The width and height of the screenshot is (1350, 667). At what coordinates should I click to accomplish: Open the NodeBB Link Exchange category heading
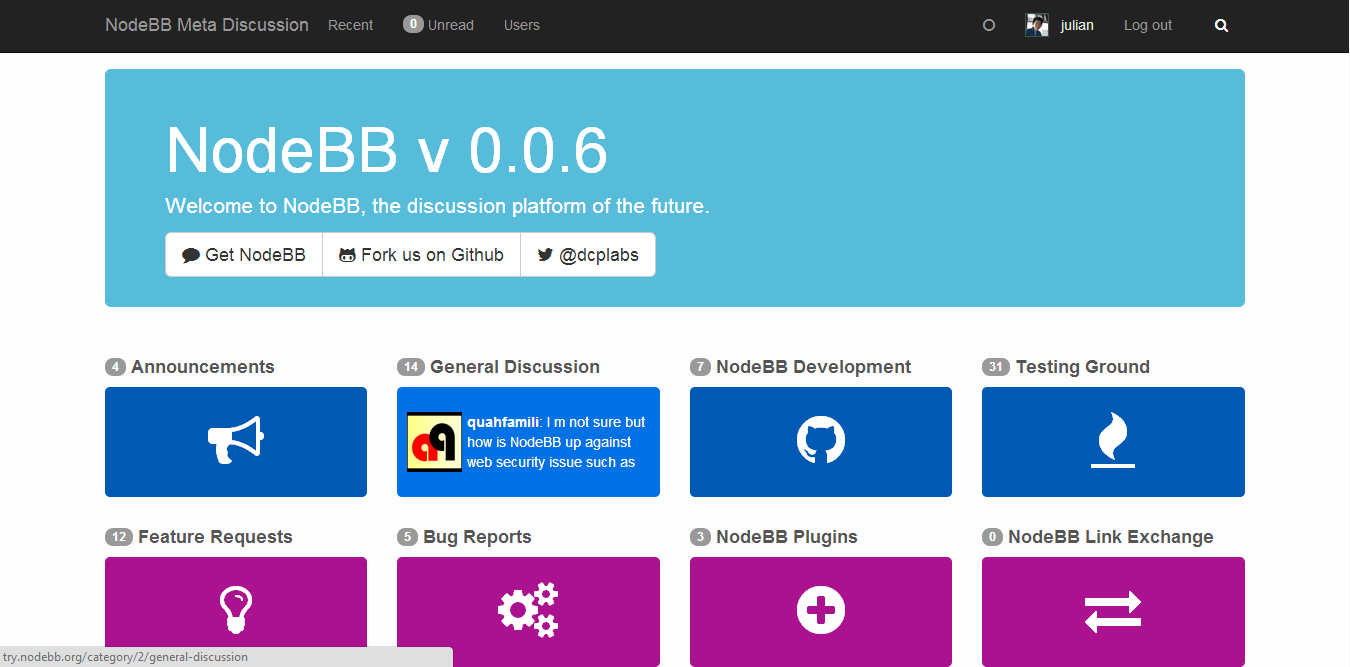click(1111, 537)
